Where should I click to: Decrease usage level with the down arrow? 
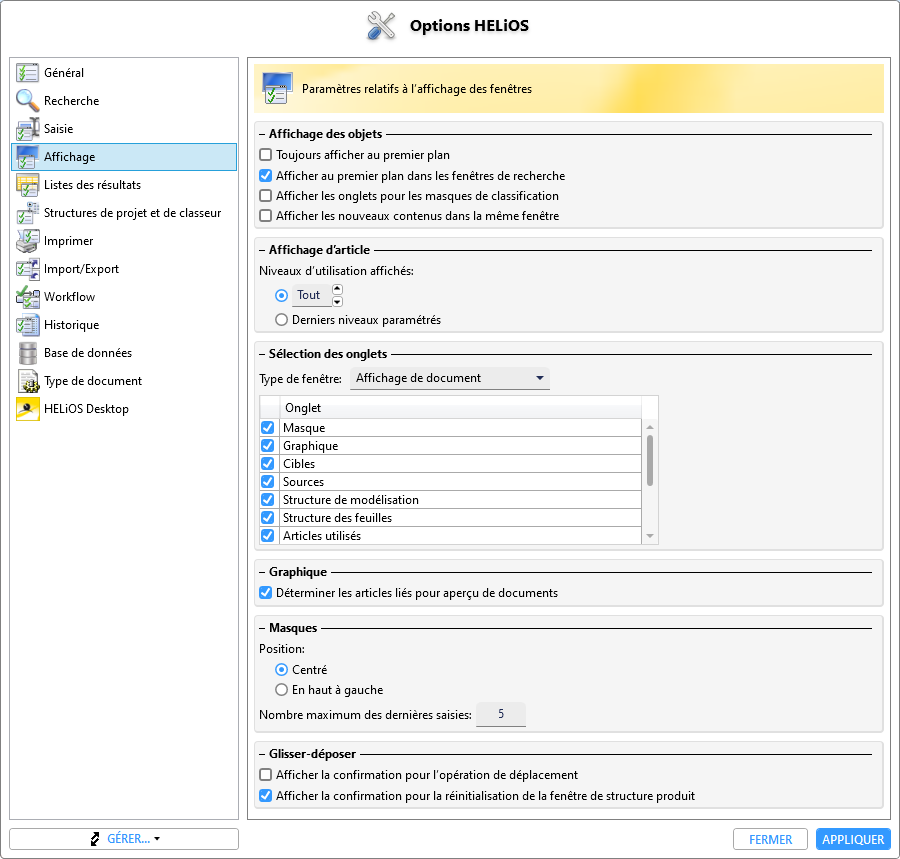pos(338,301)
